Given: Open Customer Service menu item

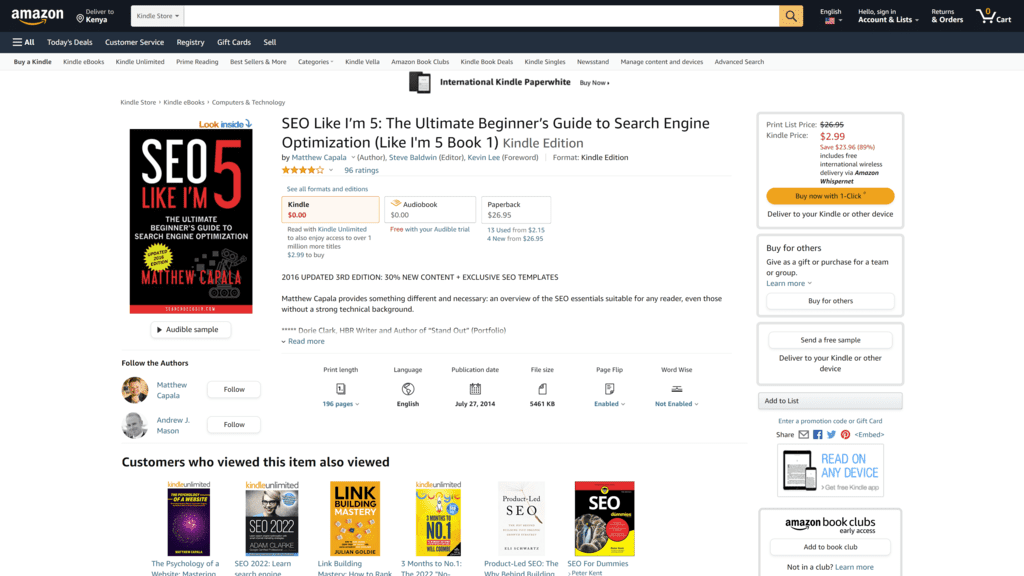Looking at the screenshot, I should tap(135, 42).
